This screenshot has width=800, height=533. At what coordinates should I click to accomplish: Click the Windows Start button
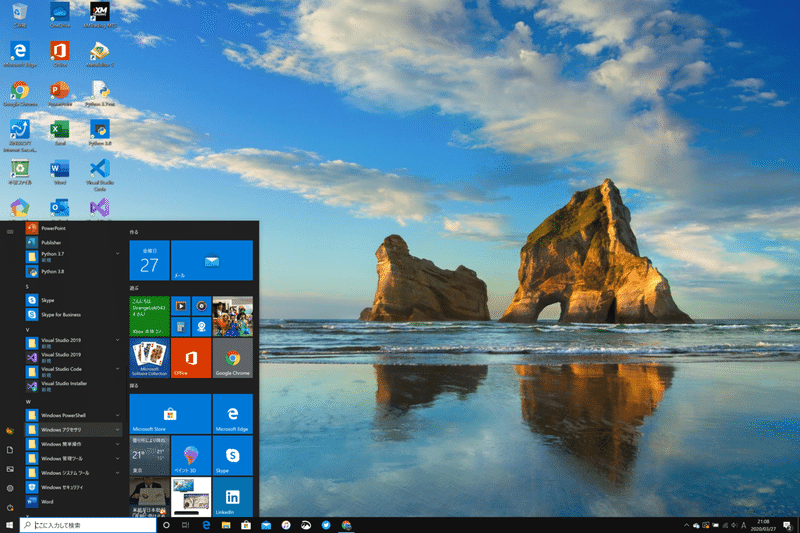[x=9, y=525]
